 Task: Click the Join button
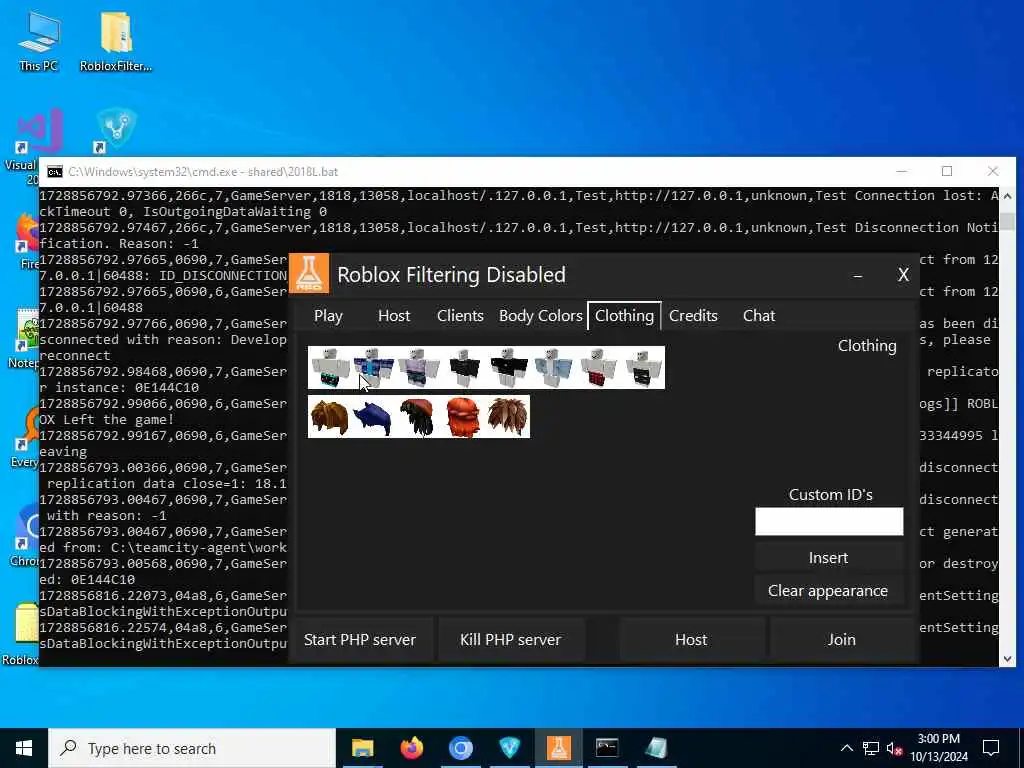coord(842,639)
